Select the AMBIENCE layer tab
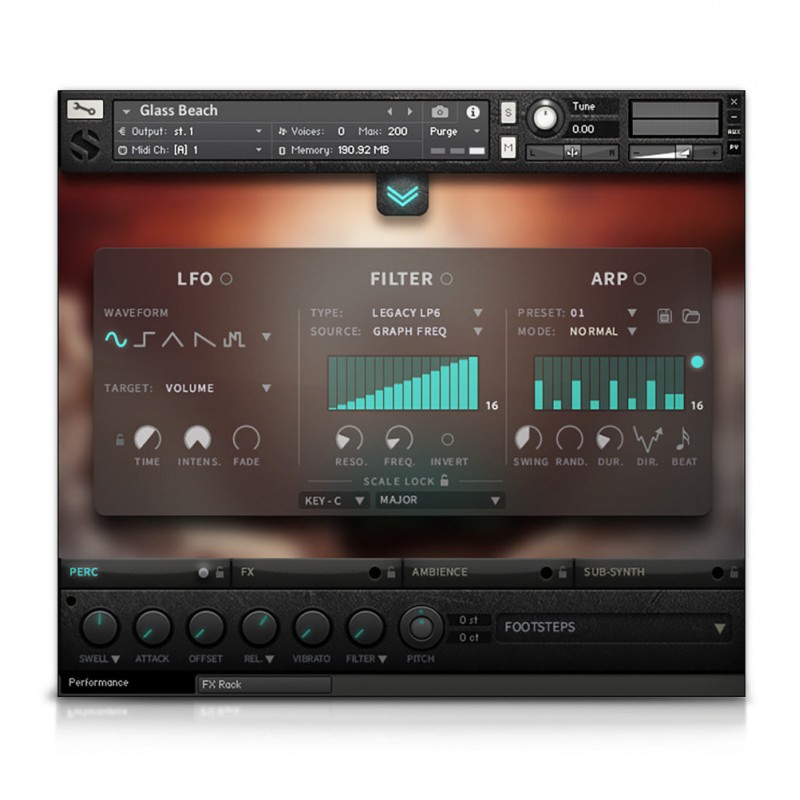The image size is (800, 800). (440, 572)
